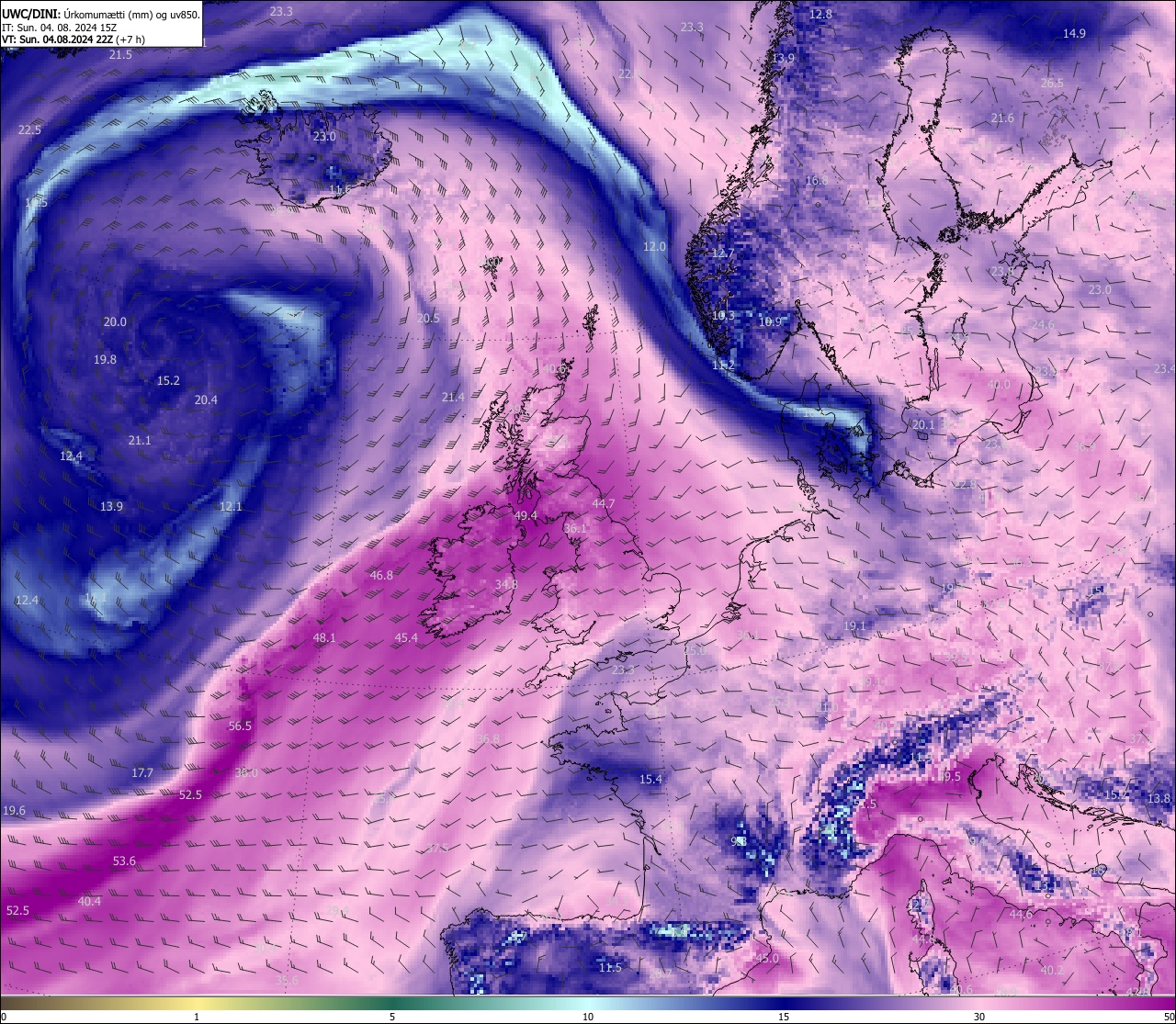Click the 20.0 value north of the low

[x=115, y=322]
